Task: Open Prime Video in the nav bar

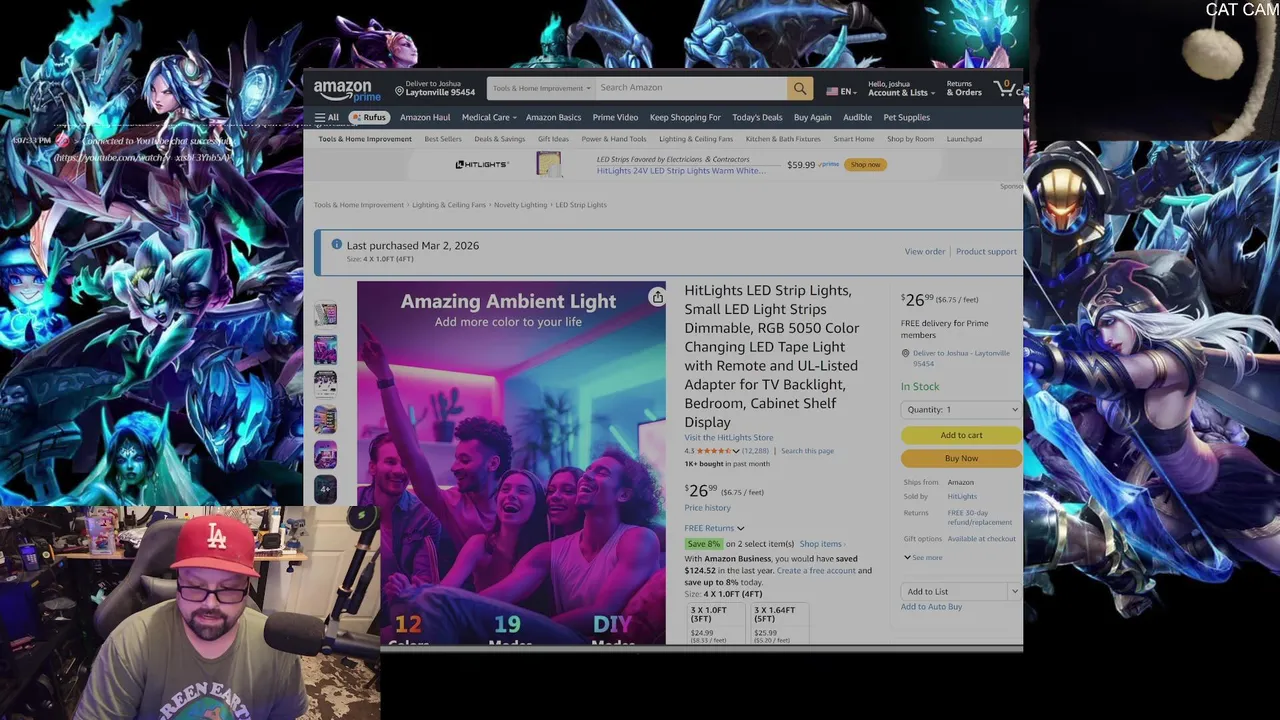Action: click(615, 117)
